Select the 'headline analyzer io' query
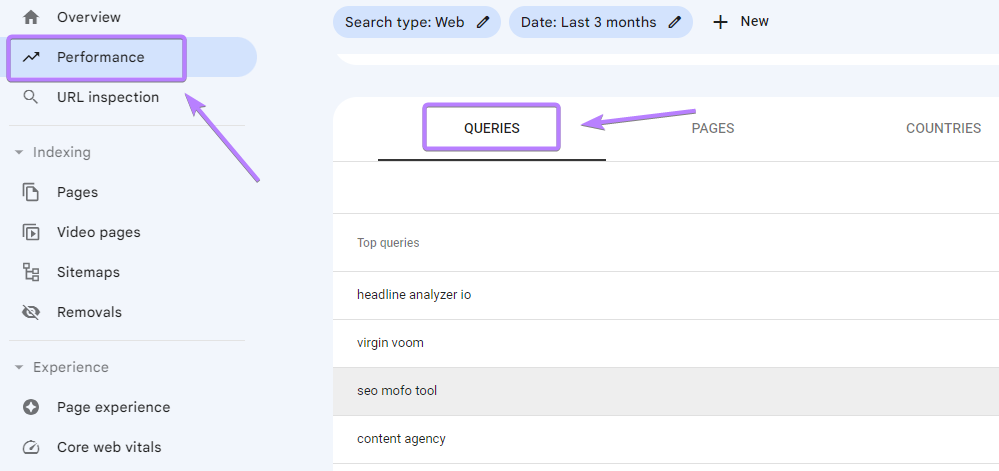 414,295
